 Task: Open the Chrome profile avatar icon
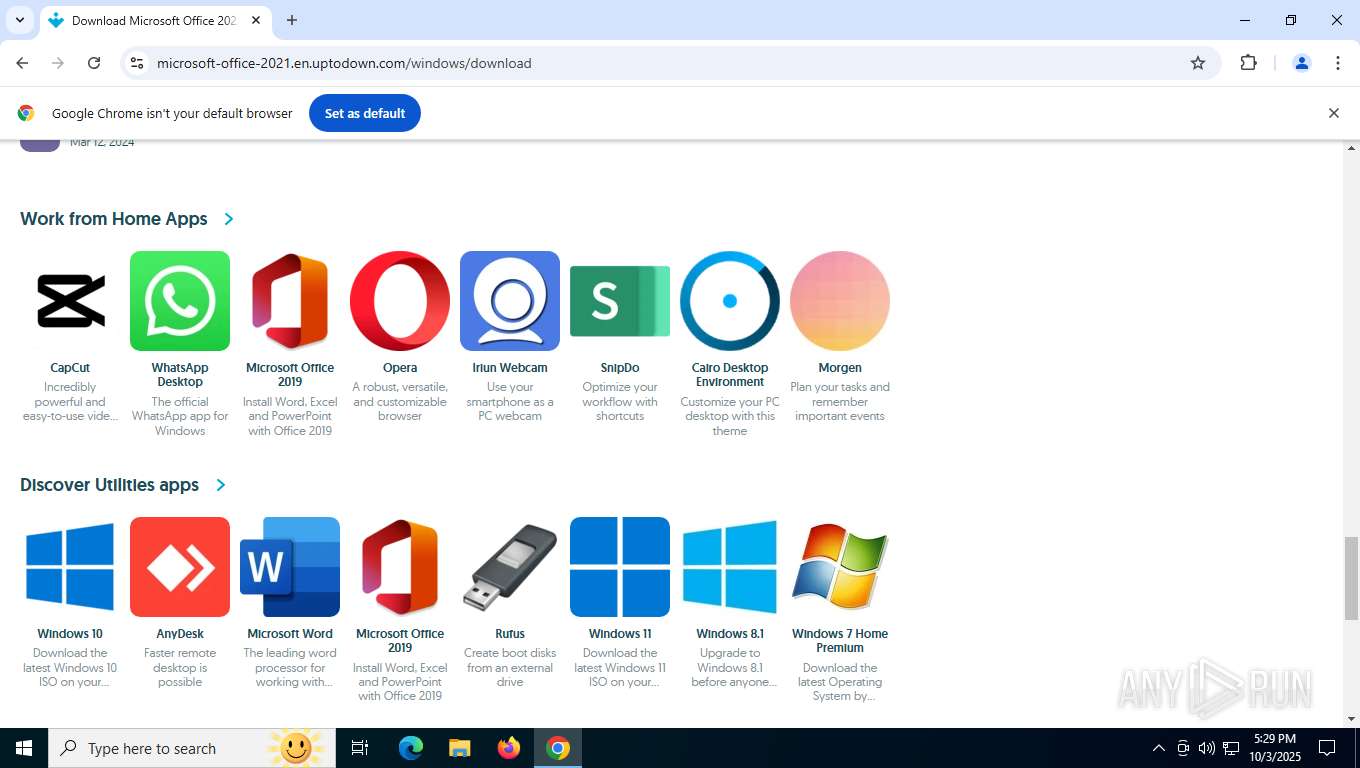point(1302,63)
